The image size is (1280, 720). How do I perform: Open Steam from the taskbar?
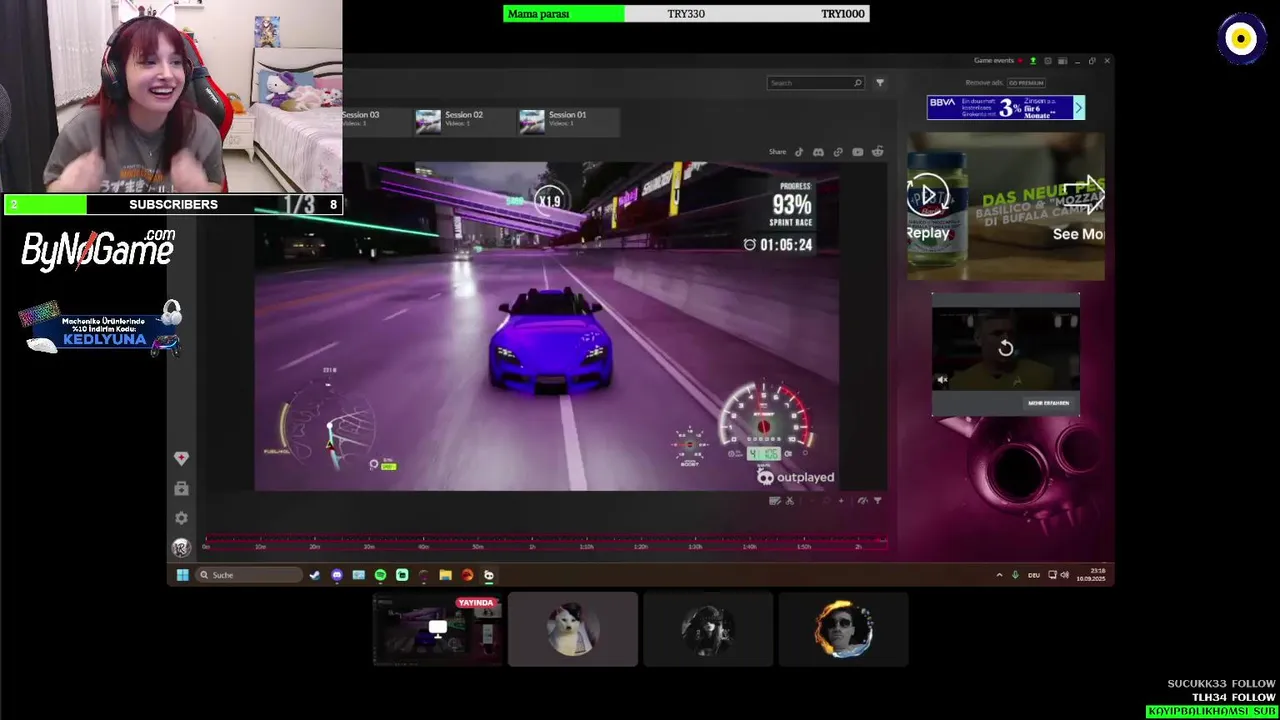315,575
